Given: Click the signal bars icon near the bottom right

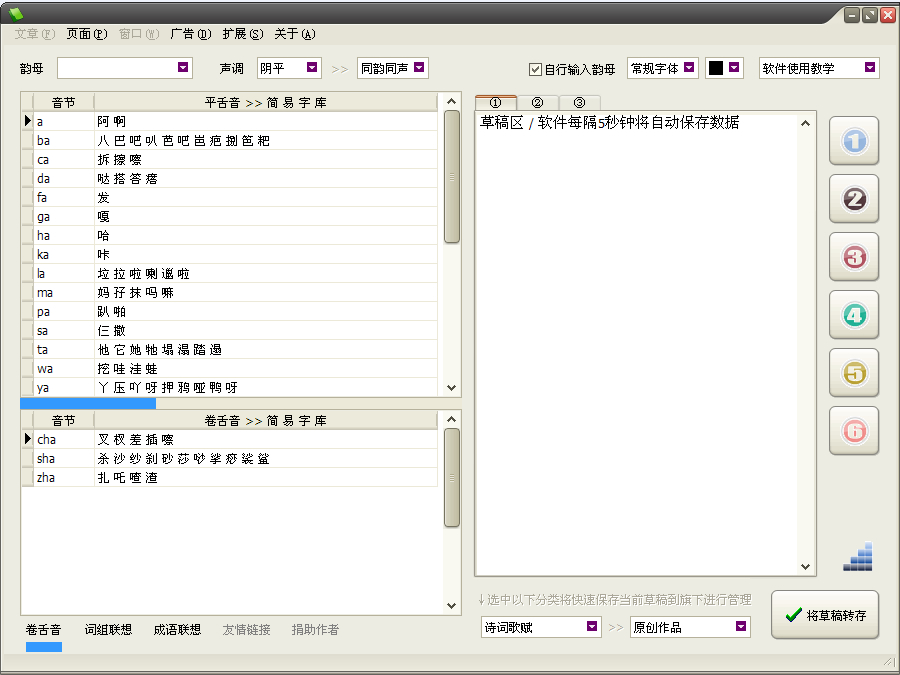Looking at the screenshot, I should click(x=857, y=557).
